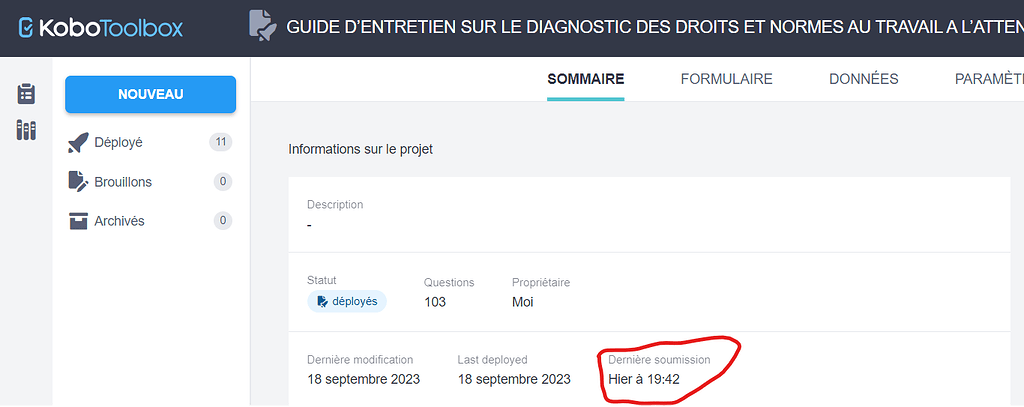Expand the Déployé projects list
1024x407 pixels.
coord(118,143)
